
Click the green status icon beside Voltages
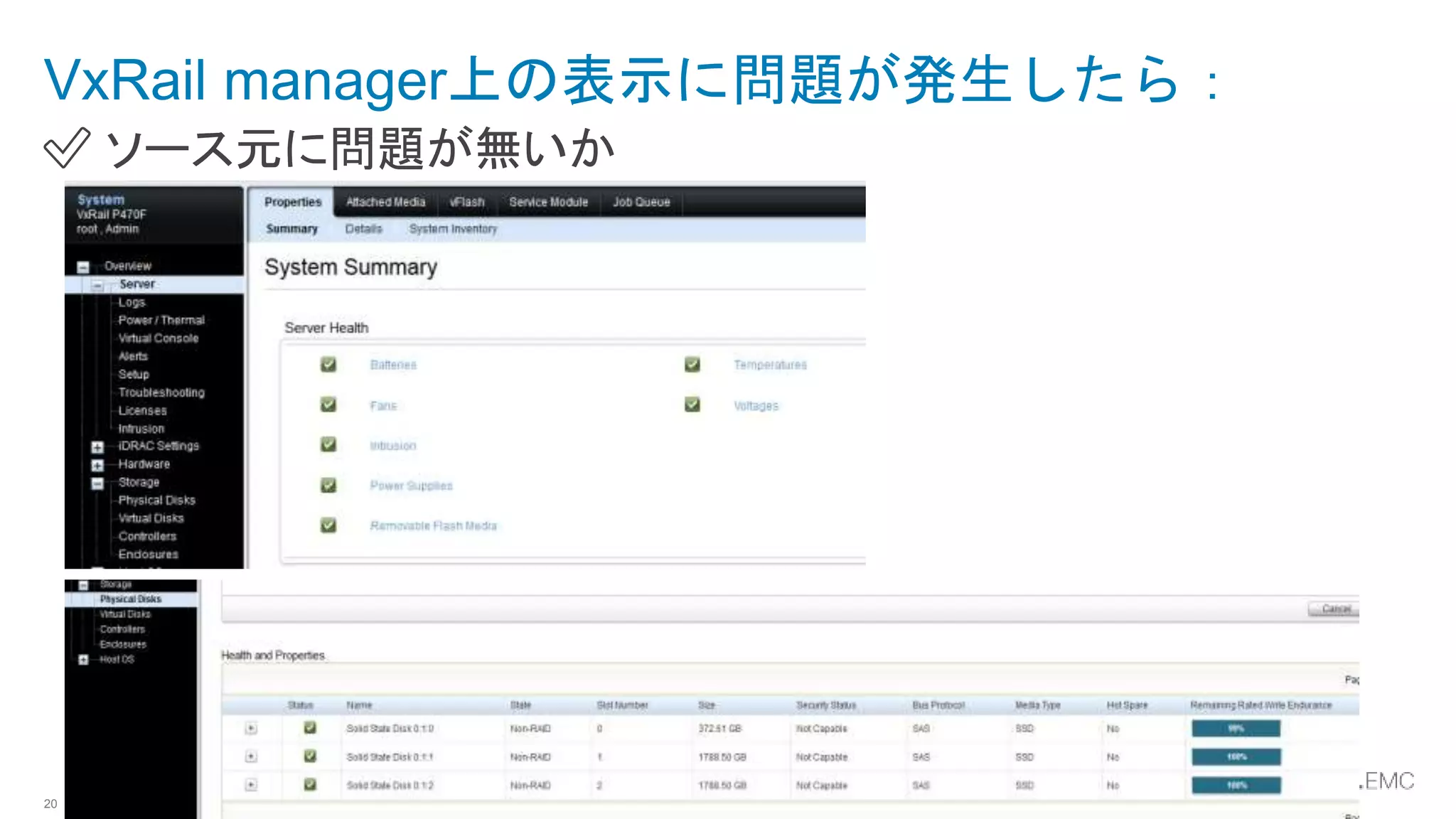click(692, 405)
